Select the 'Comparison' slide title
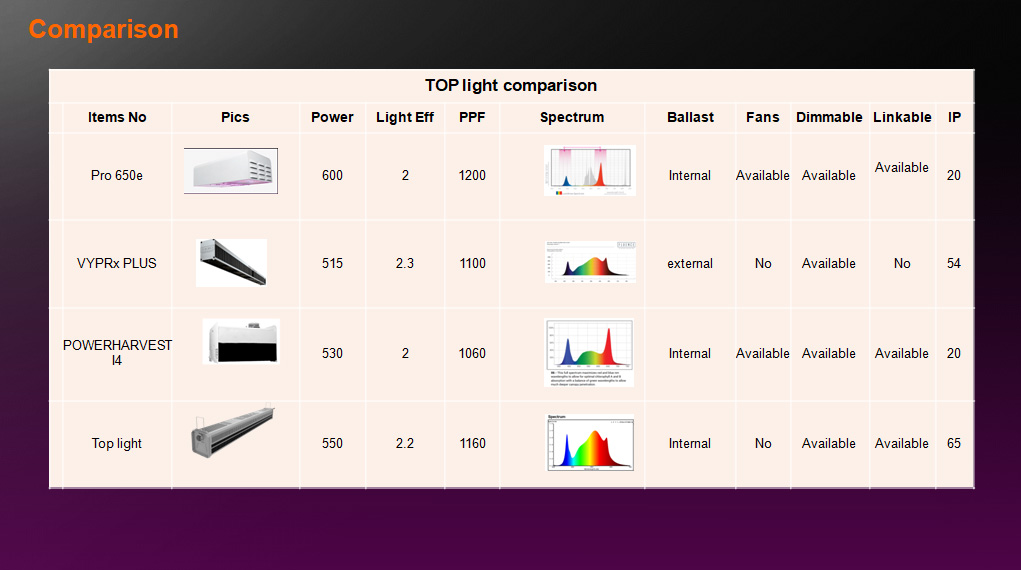The height and width of the screenshot is (570, 1021). click(x=104, y=29)
